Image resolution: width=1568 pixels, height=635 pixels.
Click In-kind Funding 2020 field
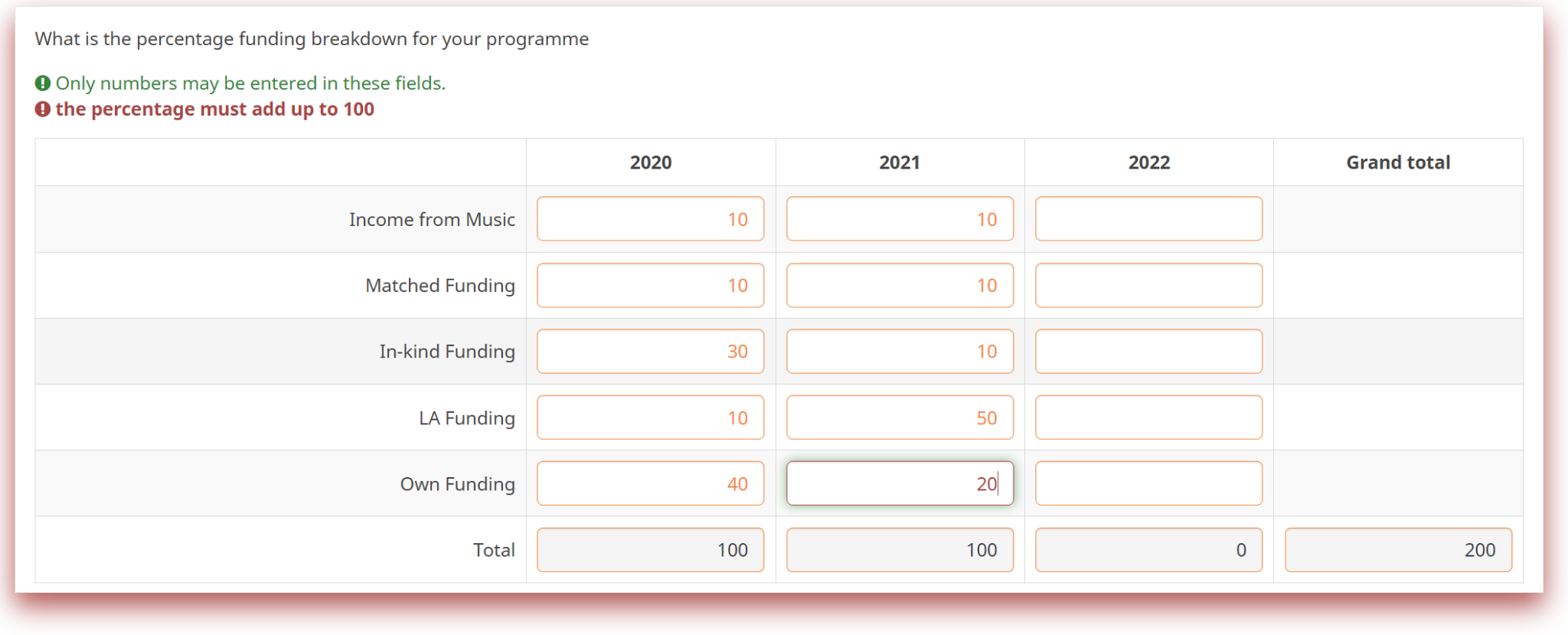[650, 351]
